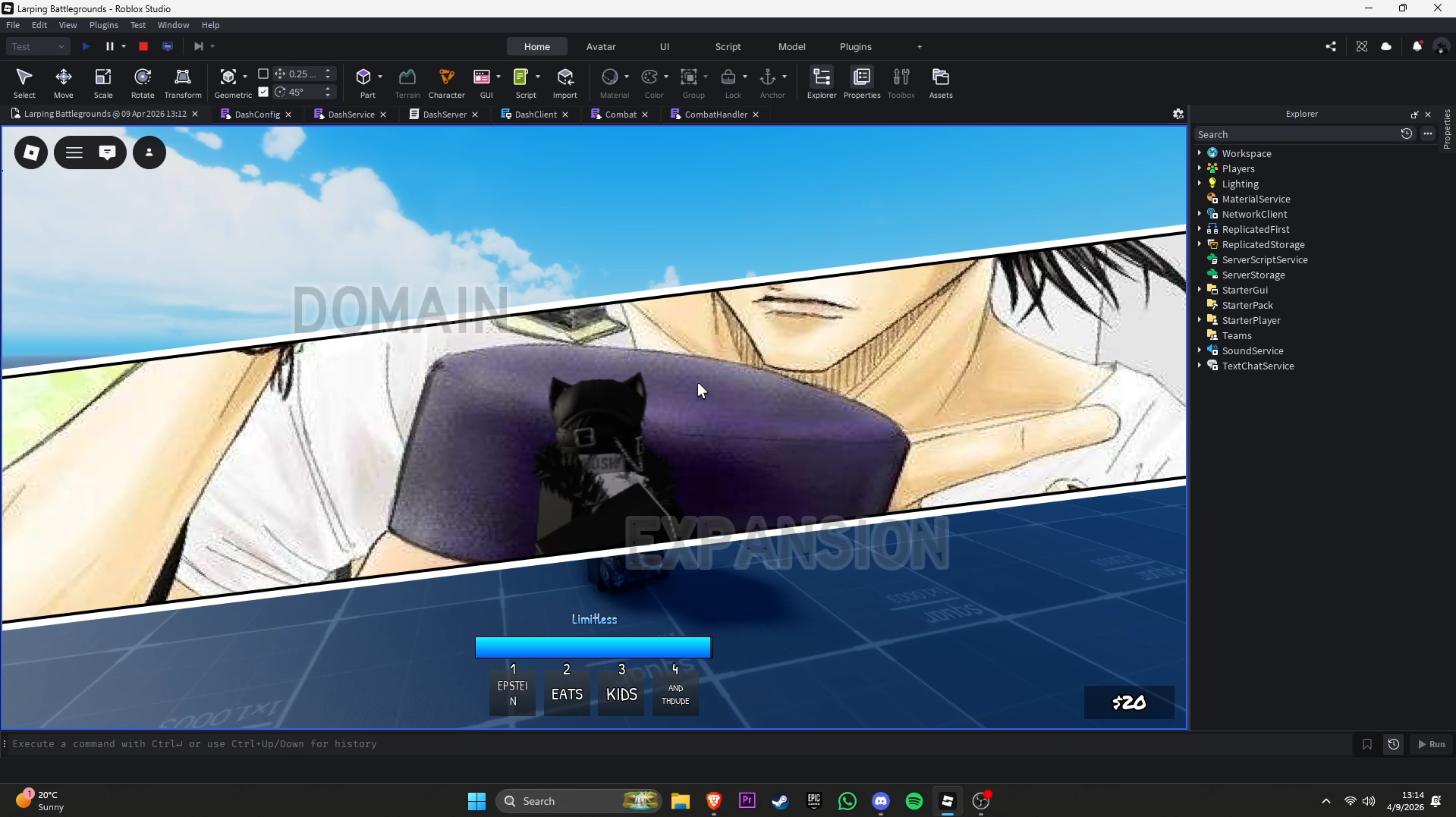Image resolution: width=1456 pixels, height=817 pixels.
Task: Click the Explorer search history icon
Action: (1407, 134)
